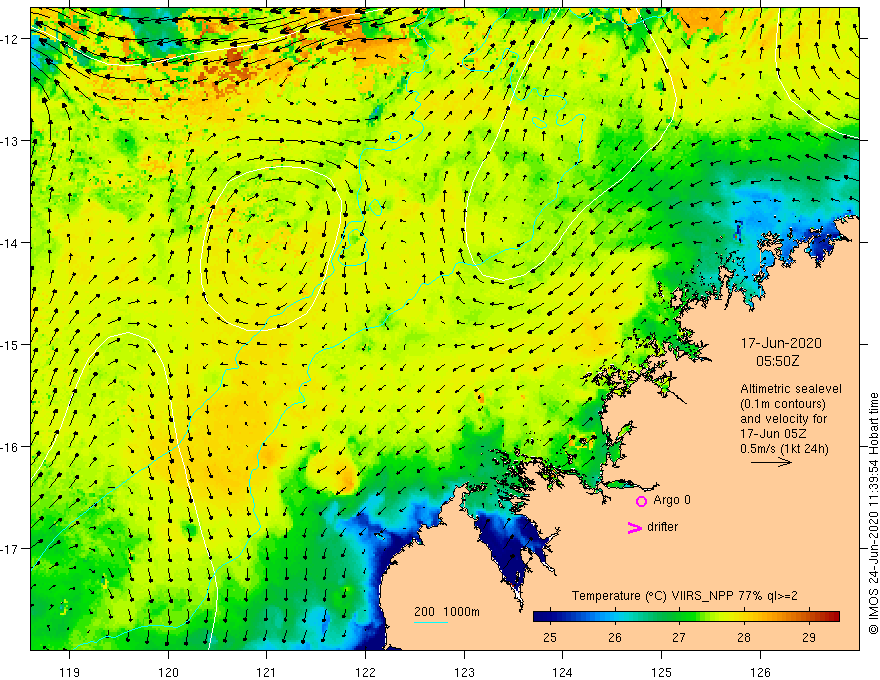Click the color bar at 27 degrees
Image resolution: width=880 pixels, height=680 pixels.
[x=679, y=617]
